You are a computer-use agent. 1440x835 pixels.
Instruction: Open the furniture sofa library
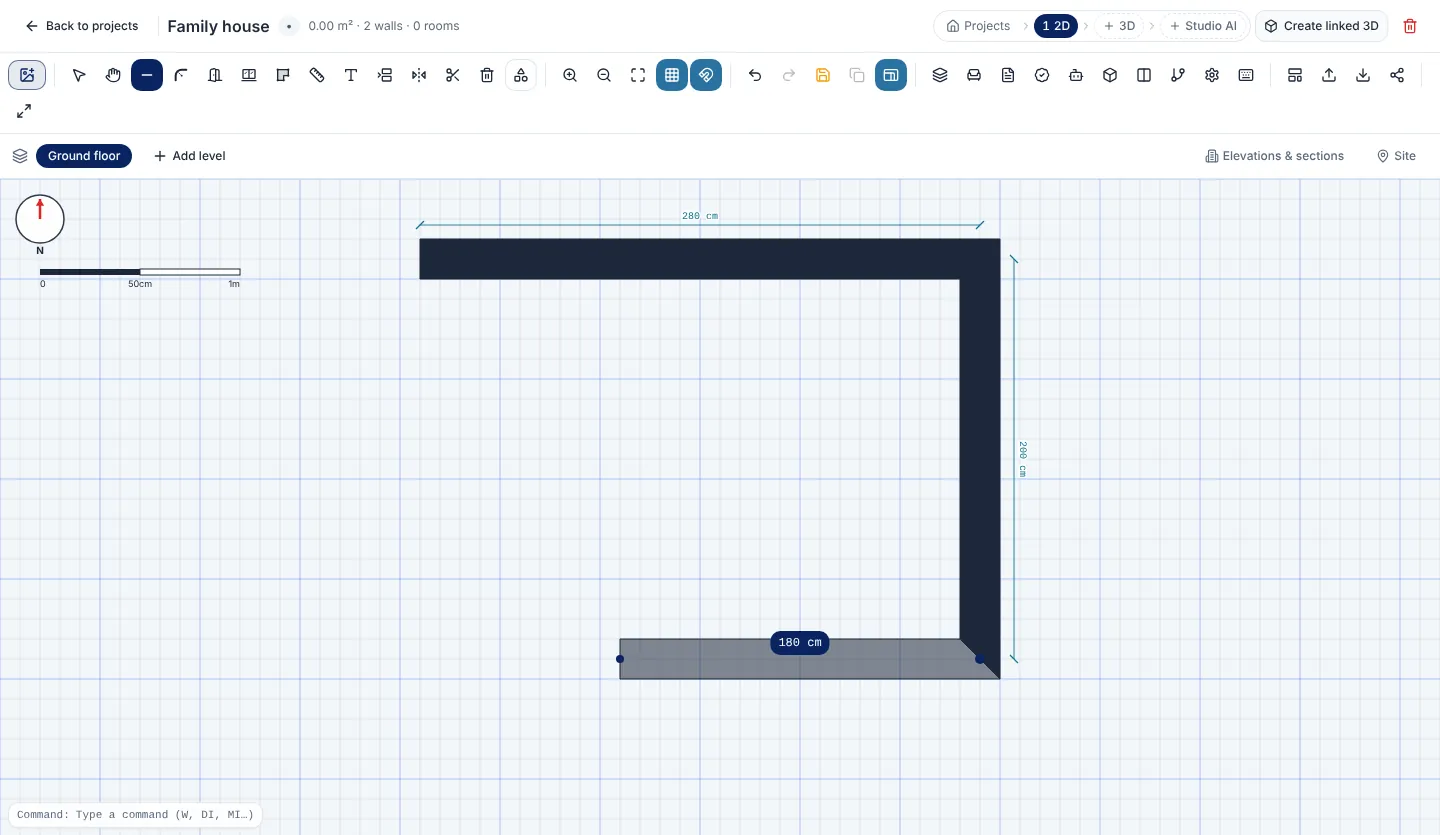click(x=974, y=75)
